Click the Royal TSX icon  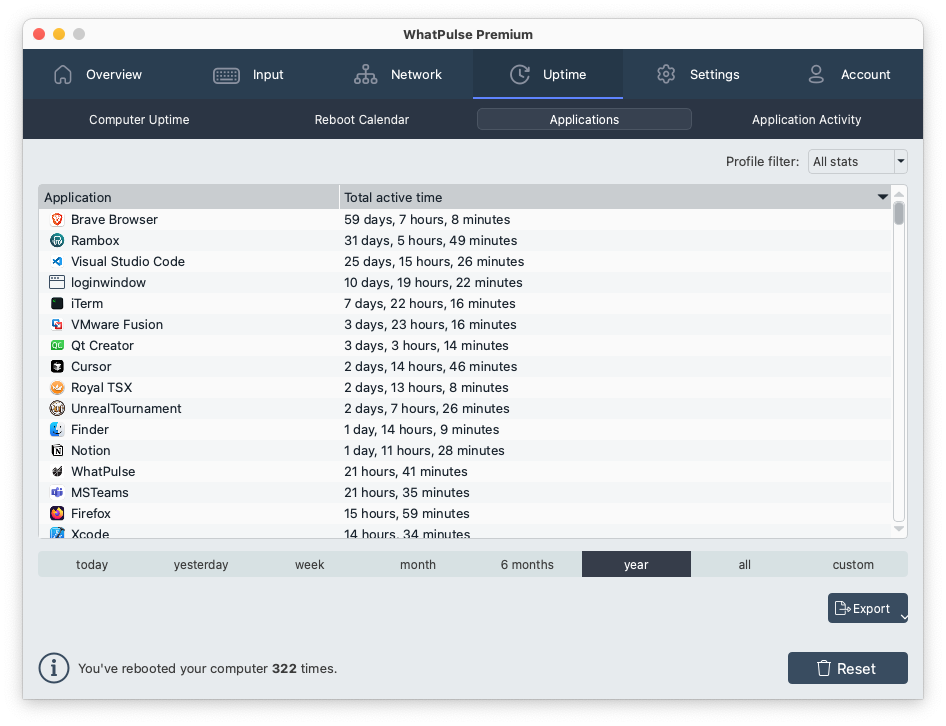tap(57, 388)
